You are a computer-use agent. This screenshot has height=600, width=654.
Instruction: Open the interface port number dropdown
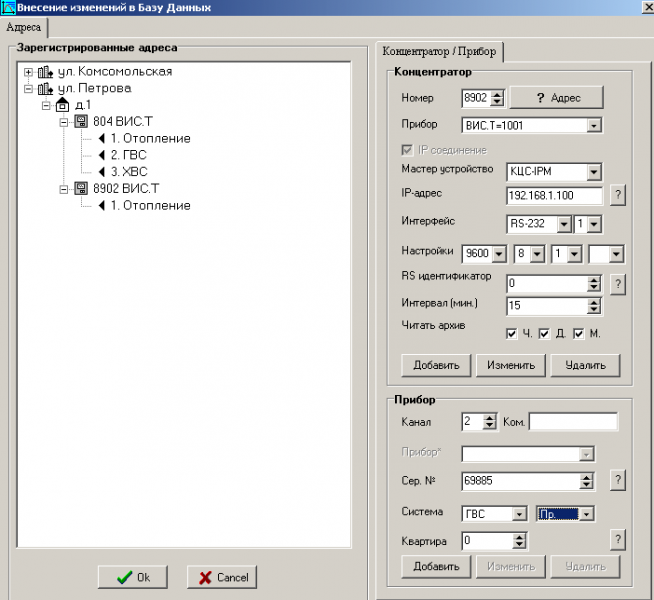tap(594, 224)
